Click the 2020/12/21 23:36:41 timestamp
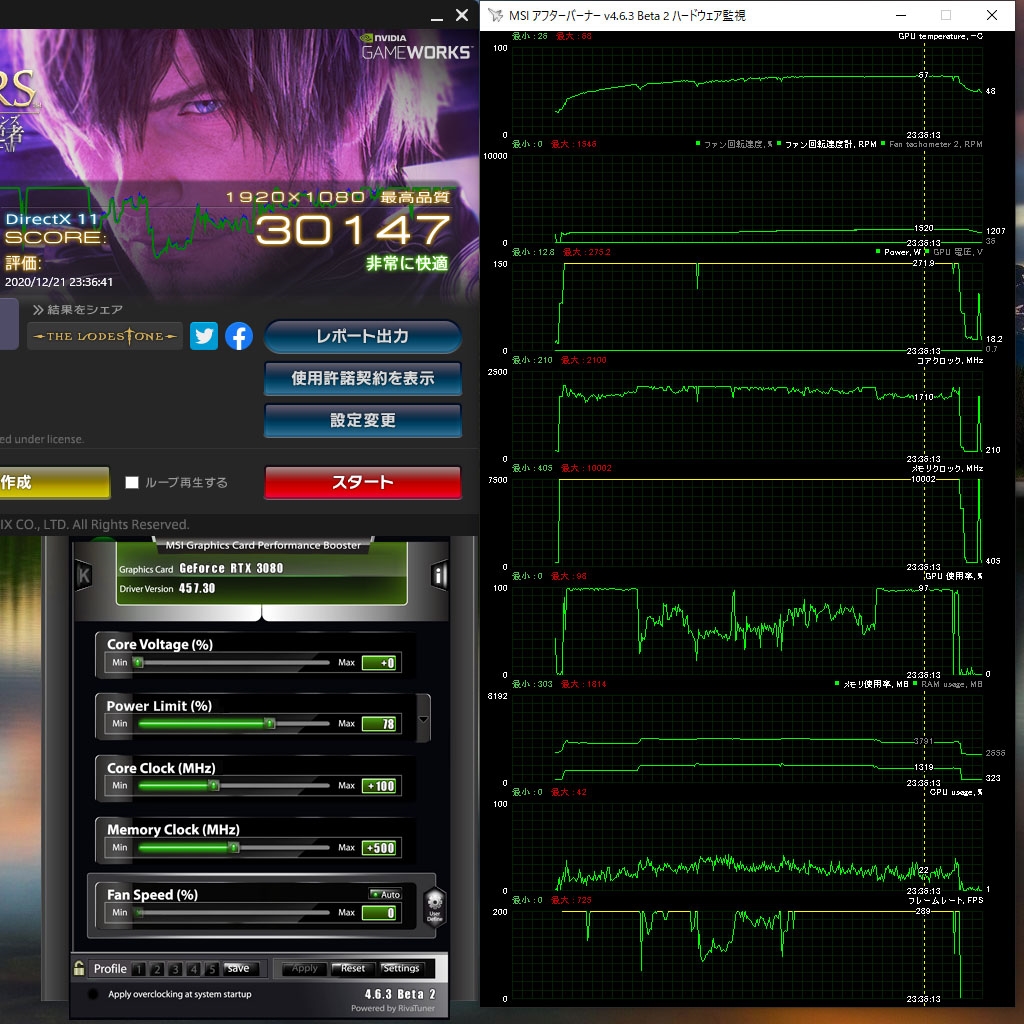 pyautogui.click(x=59, y=282)
